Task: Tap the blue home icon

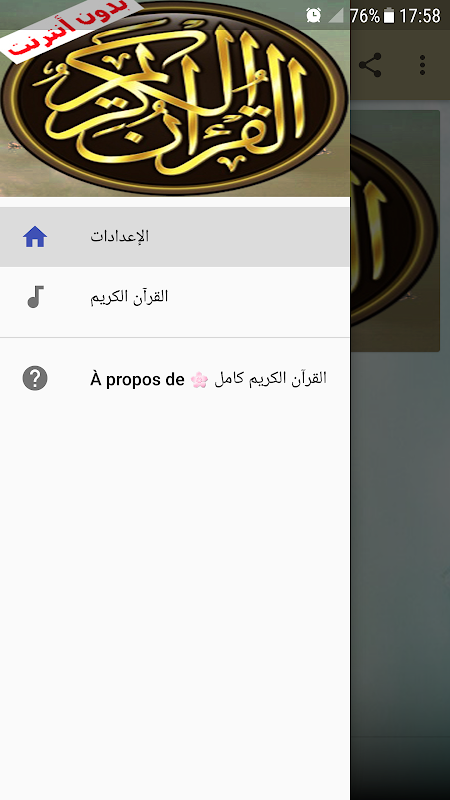Action: pyautogui.click(x=35, y=237)
